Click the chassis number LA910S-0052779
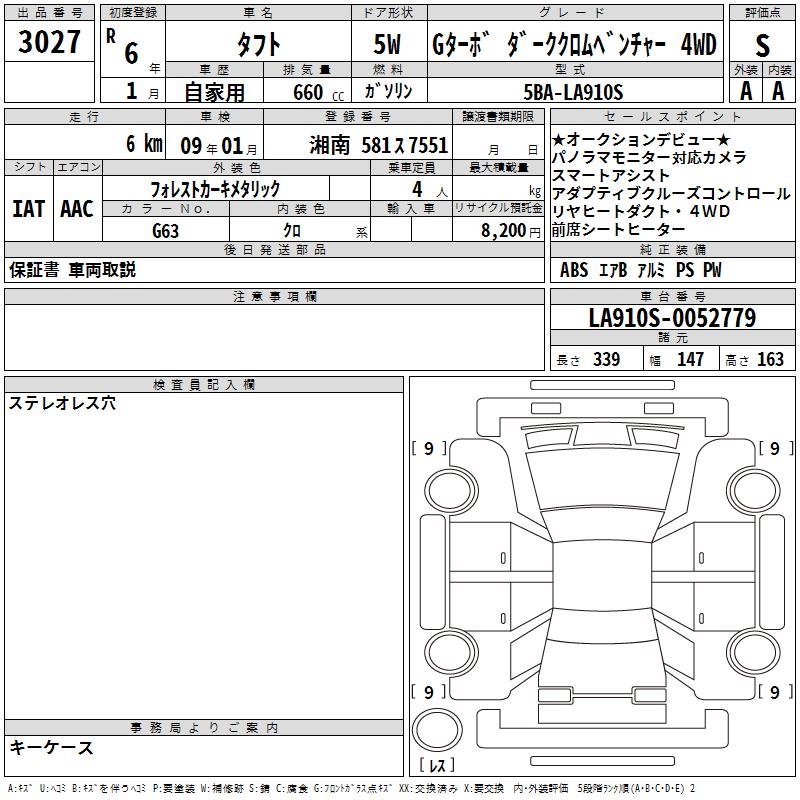 tap(671, 318)
